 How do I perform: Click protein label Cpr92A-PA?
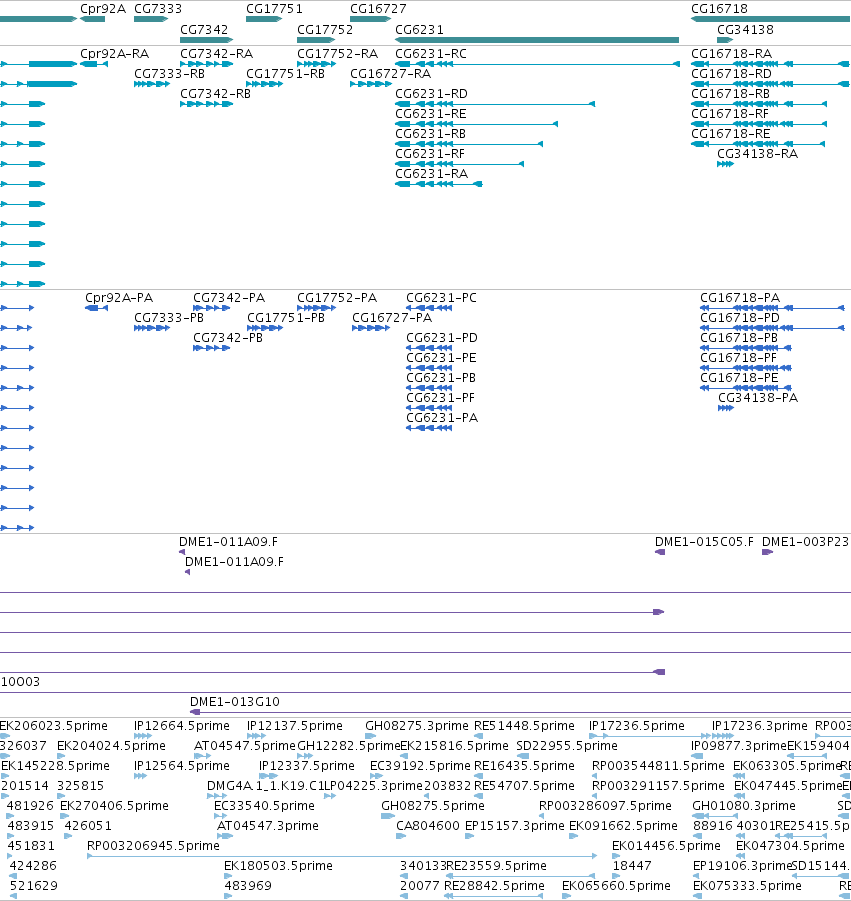tap(119, 298)
